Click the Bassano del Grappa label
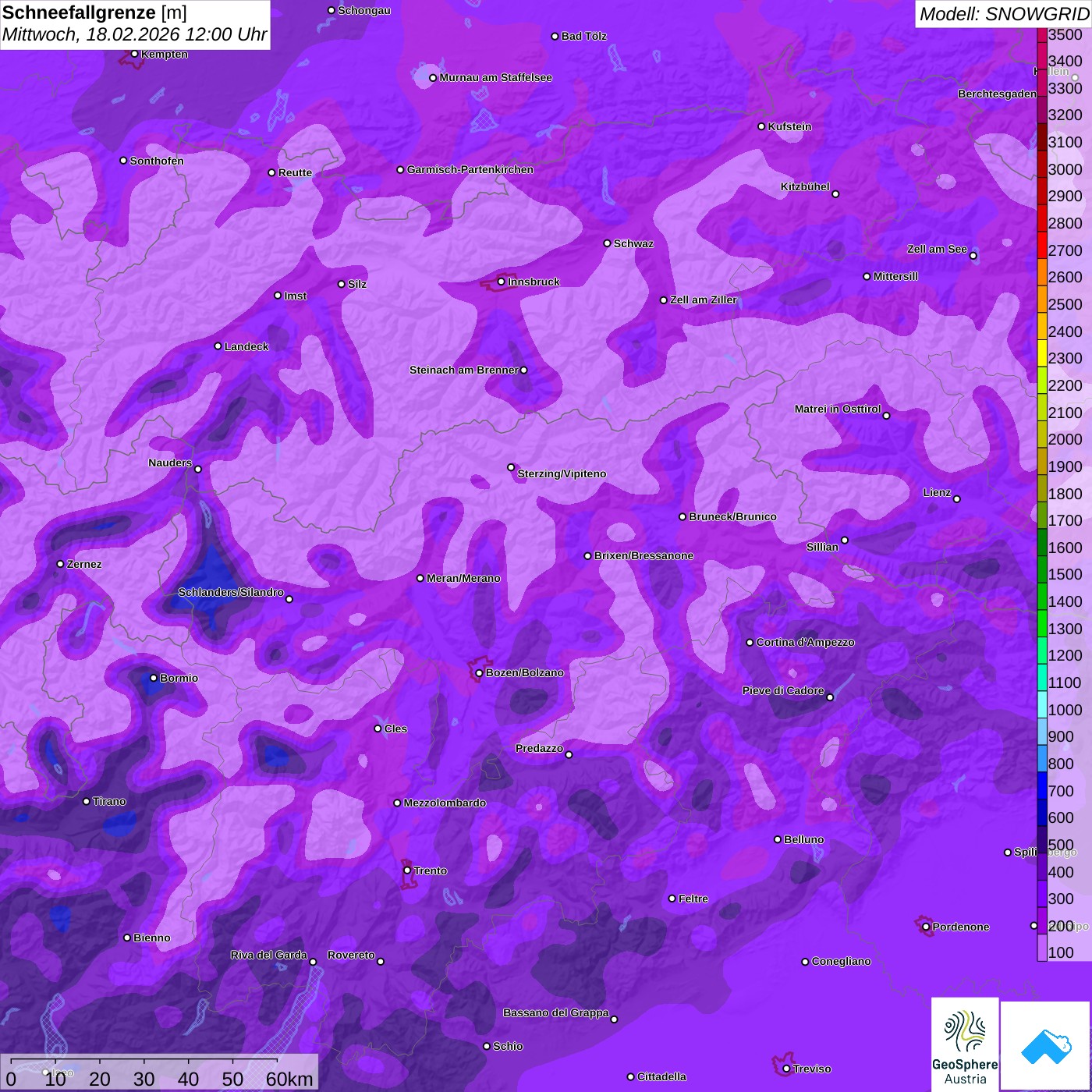The height and width of the screenshot is (1092, 1092). pos(556,1012)
